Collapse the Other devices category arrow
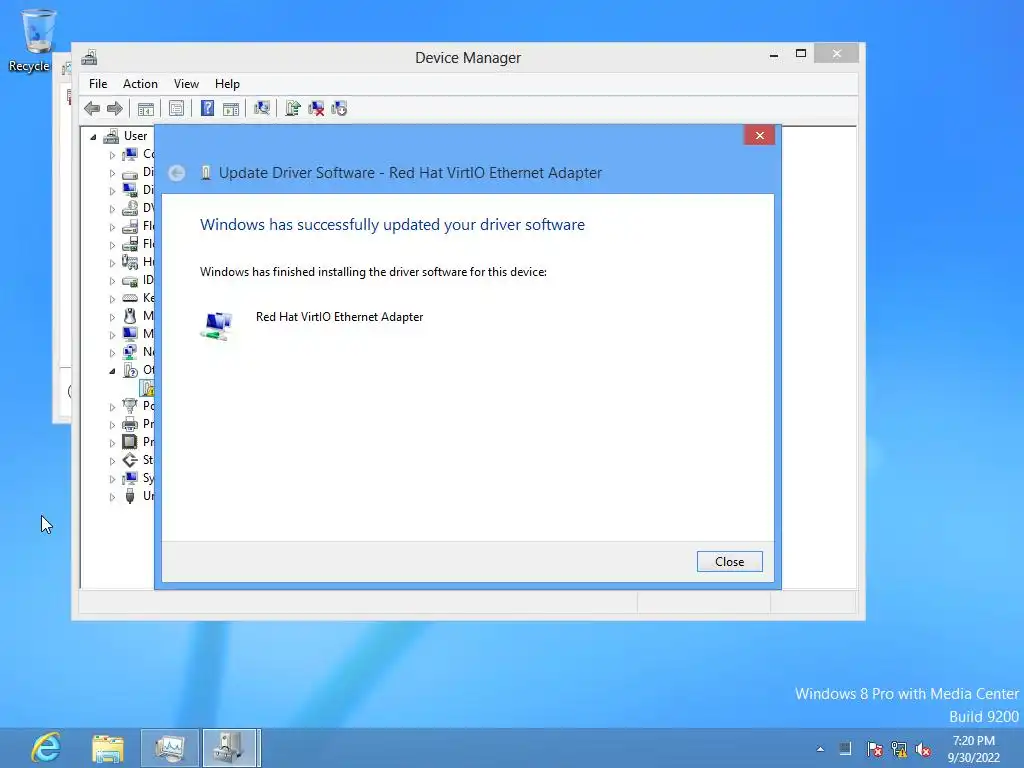The width and height of the screenshot is (1024, 768). click(112, 371)
